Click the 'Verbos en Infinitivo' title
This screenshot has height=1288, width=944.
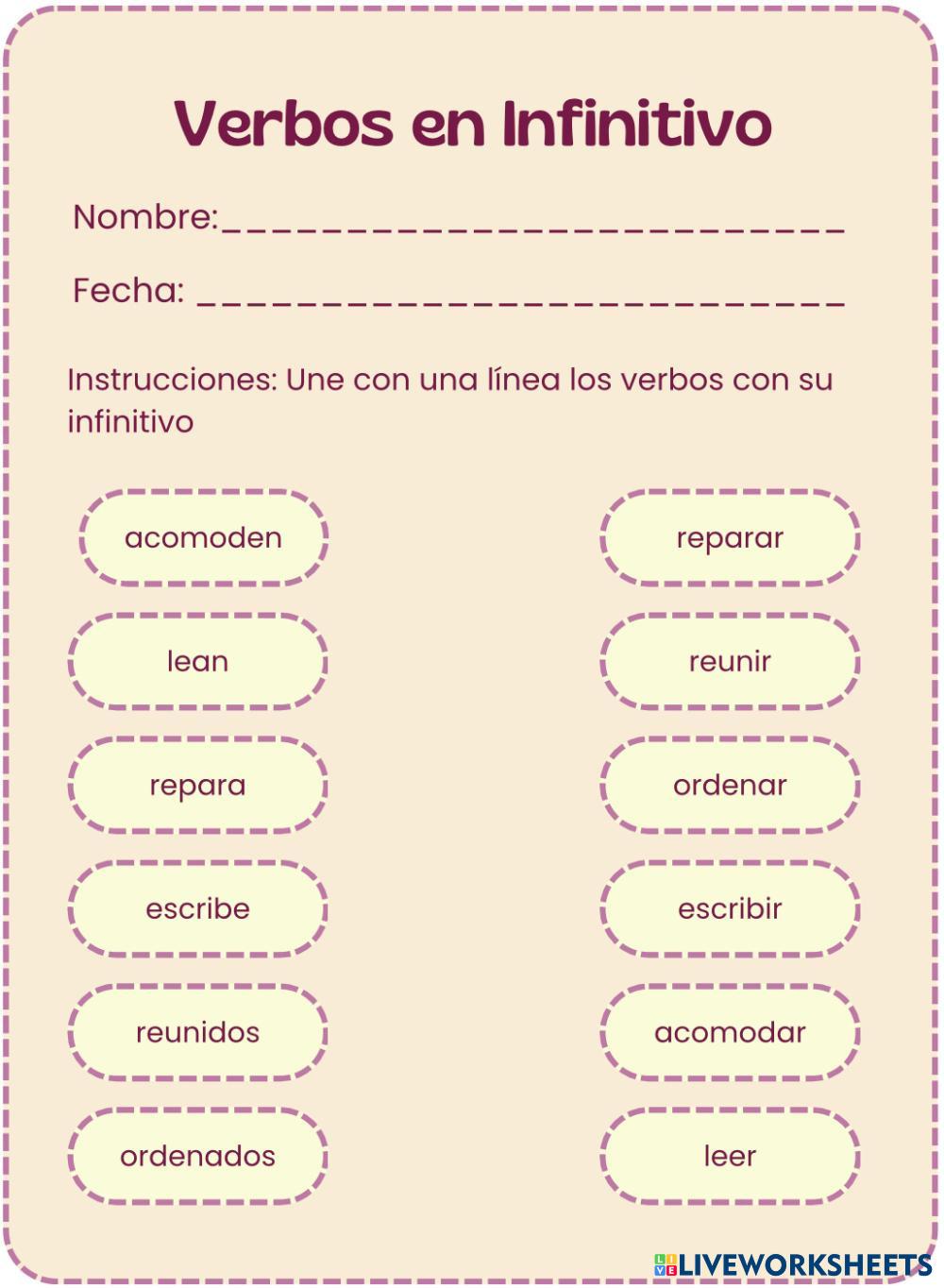[473, 124]
